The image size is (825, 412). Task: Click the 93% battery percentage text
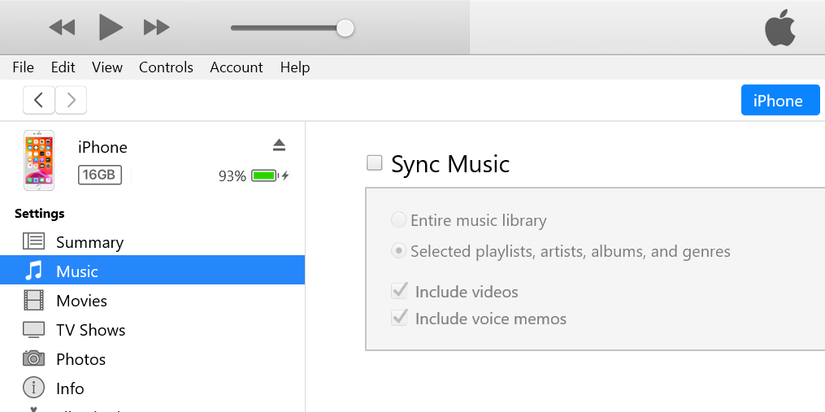[232, 176]
